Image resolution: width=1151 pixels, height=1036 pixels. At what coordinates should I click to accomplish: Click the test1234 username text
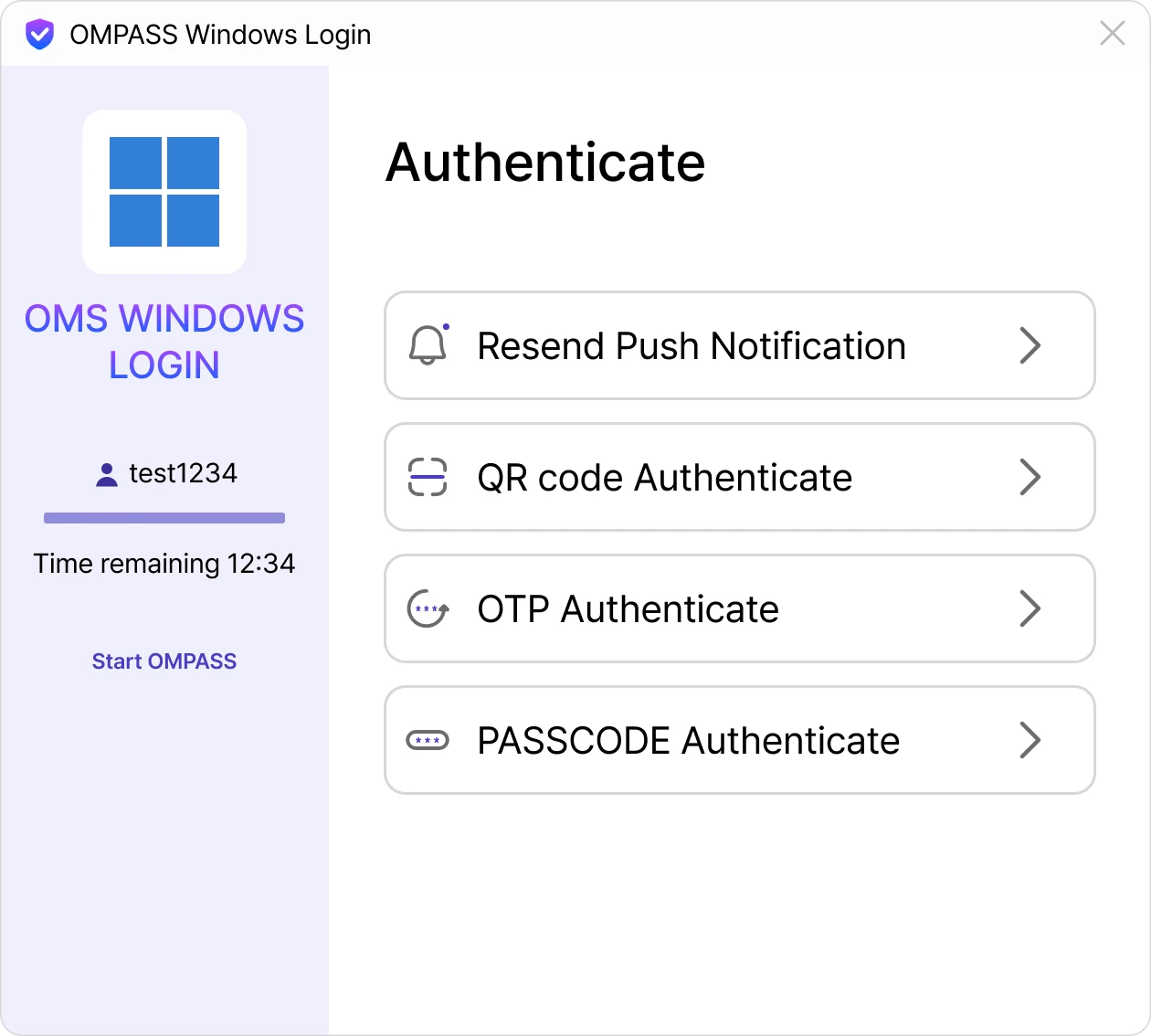183,473
